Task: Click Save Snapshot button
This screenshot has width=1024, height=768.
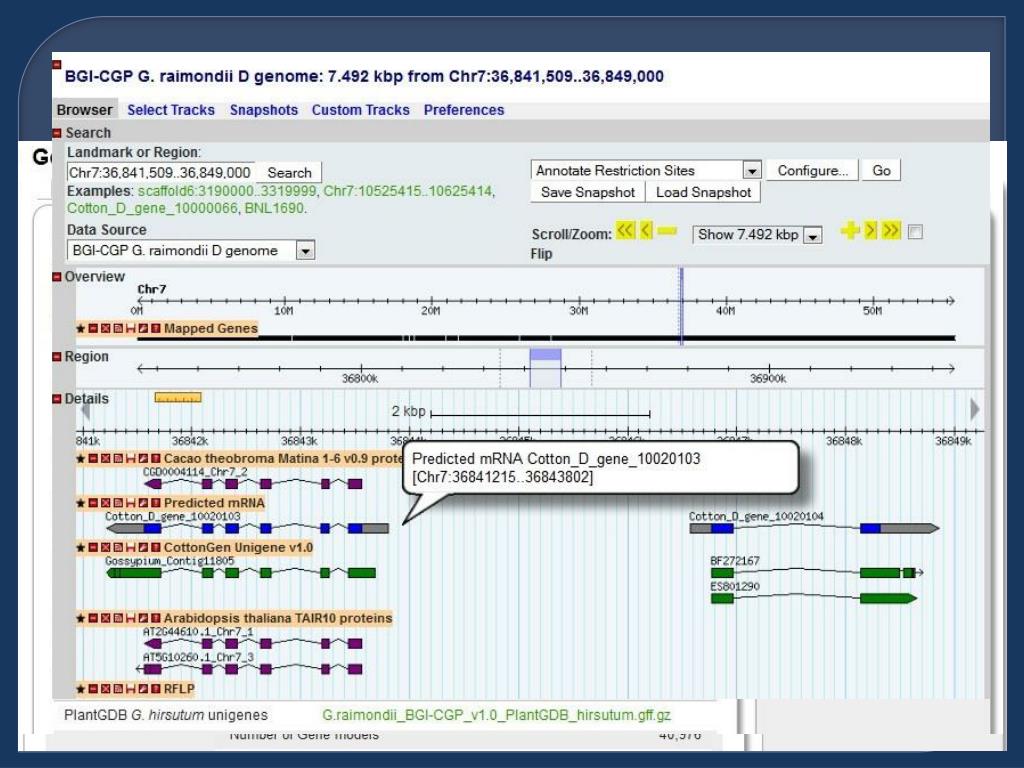Action: point(588,192)
